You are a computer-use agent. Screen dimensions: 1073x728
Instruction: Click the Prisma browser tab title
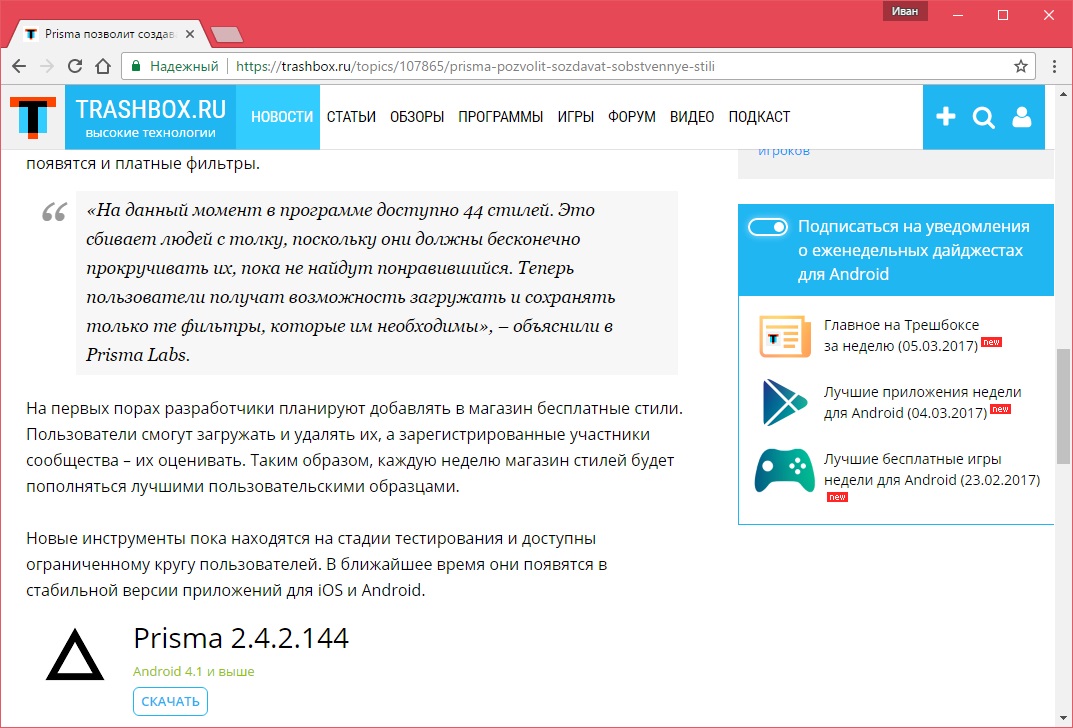click(110, 34)
